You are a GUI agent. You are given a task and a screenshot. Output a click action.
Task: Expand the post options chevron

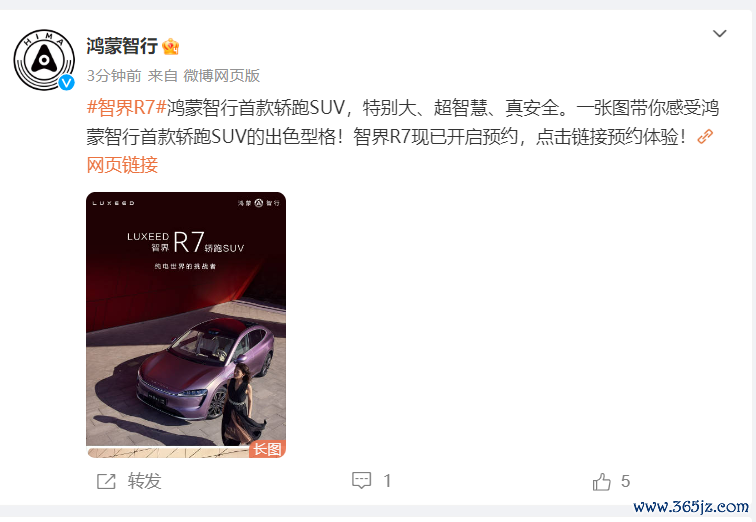[719, 33]
